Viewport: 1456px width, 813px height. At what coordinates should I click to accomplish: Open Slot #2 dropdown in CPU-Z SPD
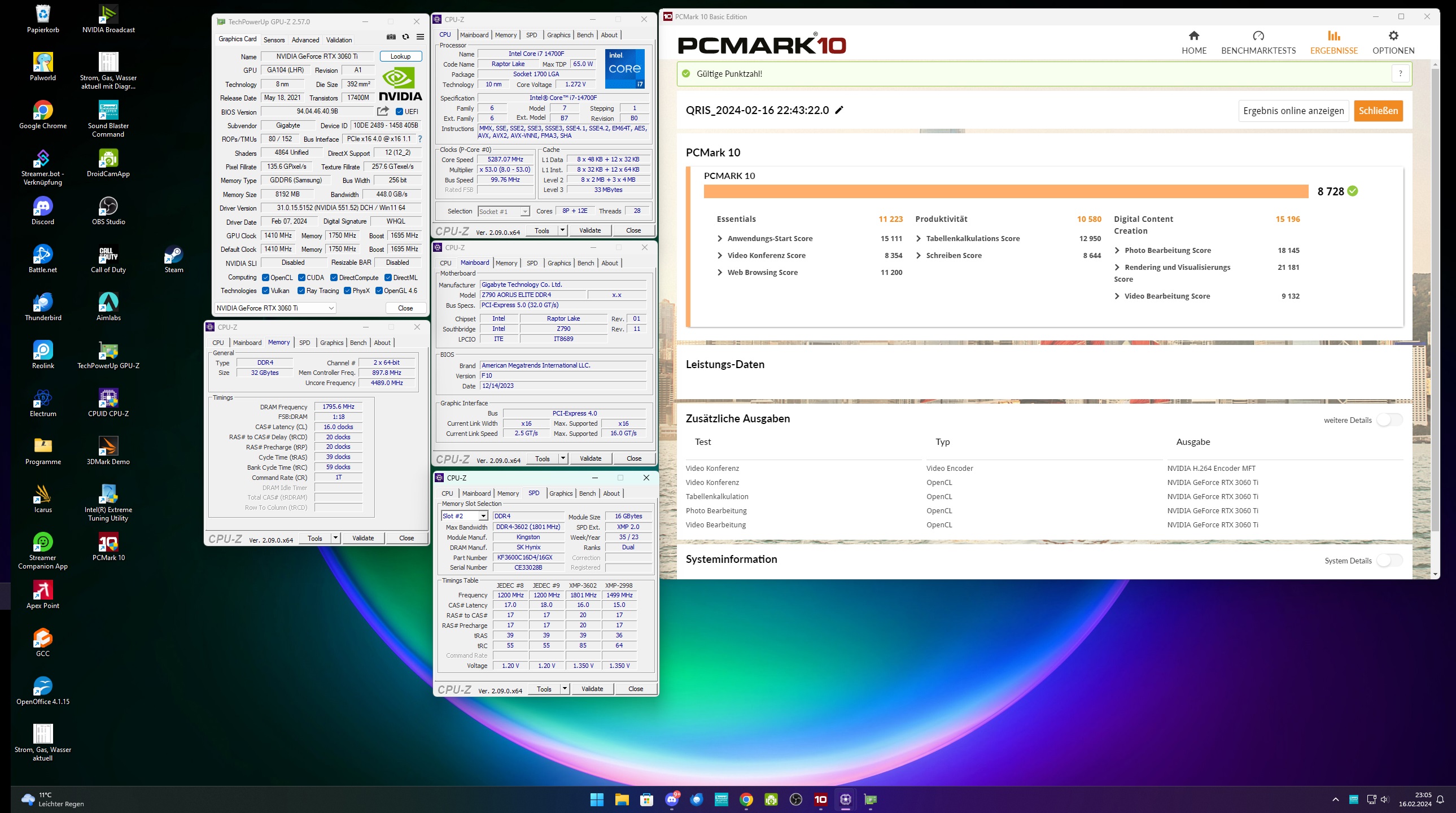[x=464, y=516]
